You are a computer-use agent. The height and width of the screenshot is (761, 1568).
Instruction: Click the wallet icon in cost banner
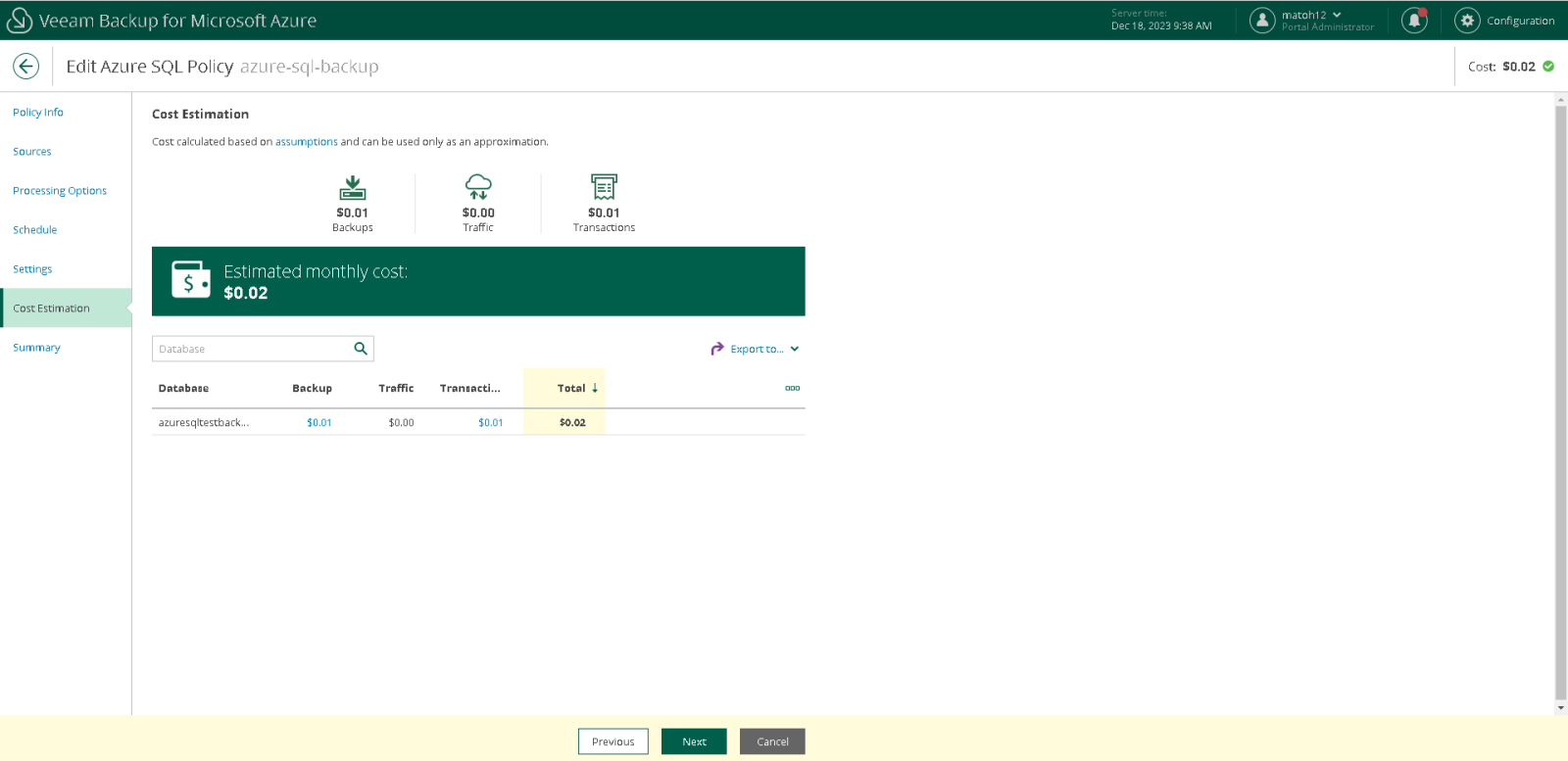pyautogui.click(x=191, y=280)
